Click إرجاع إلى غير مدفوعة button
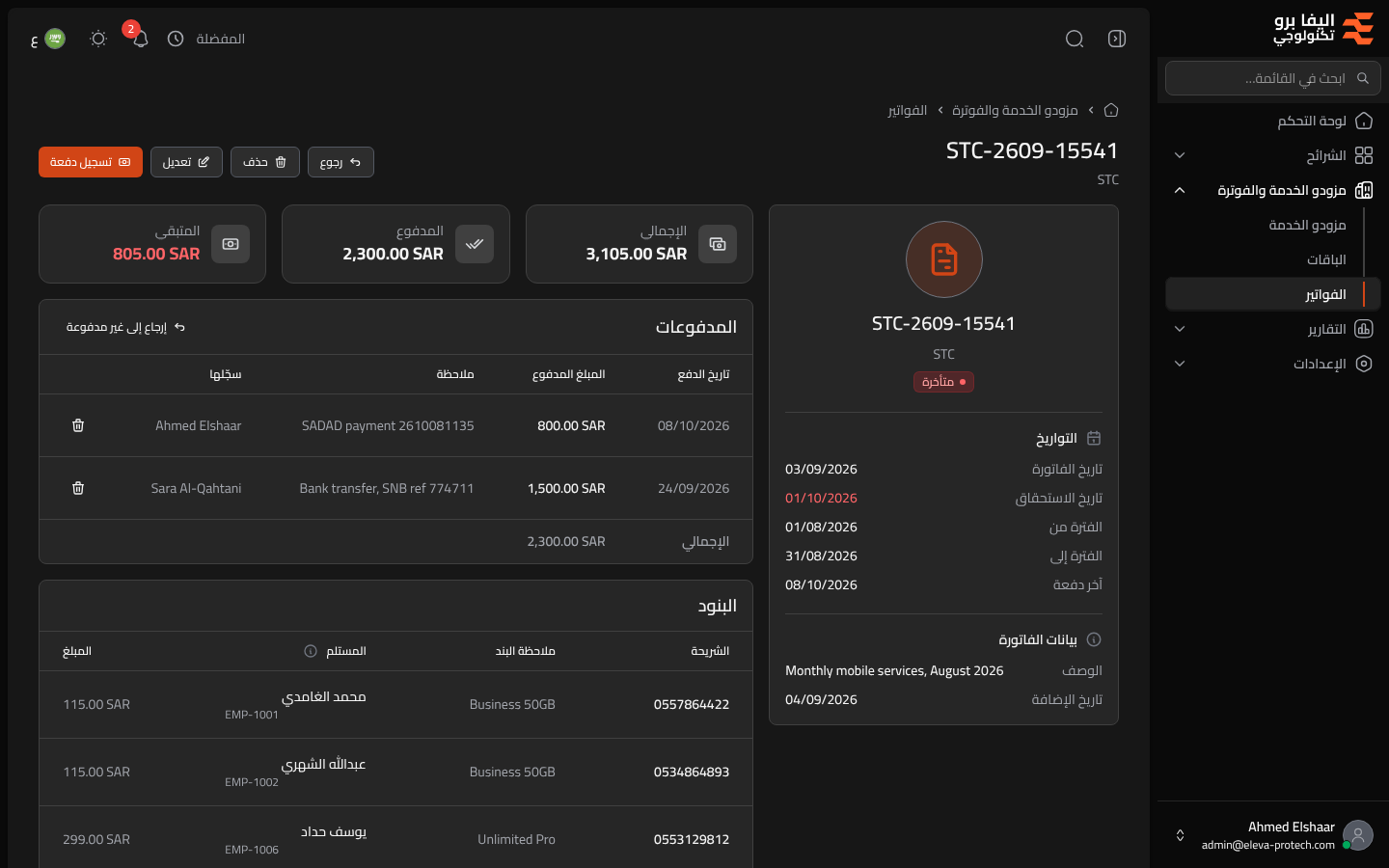The width and height of the screenshot is (1389, 868). [125, 327]
